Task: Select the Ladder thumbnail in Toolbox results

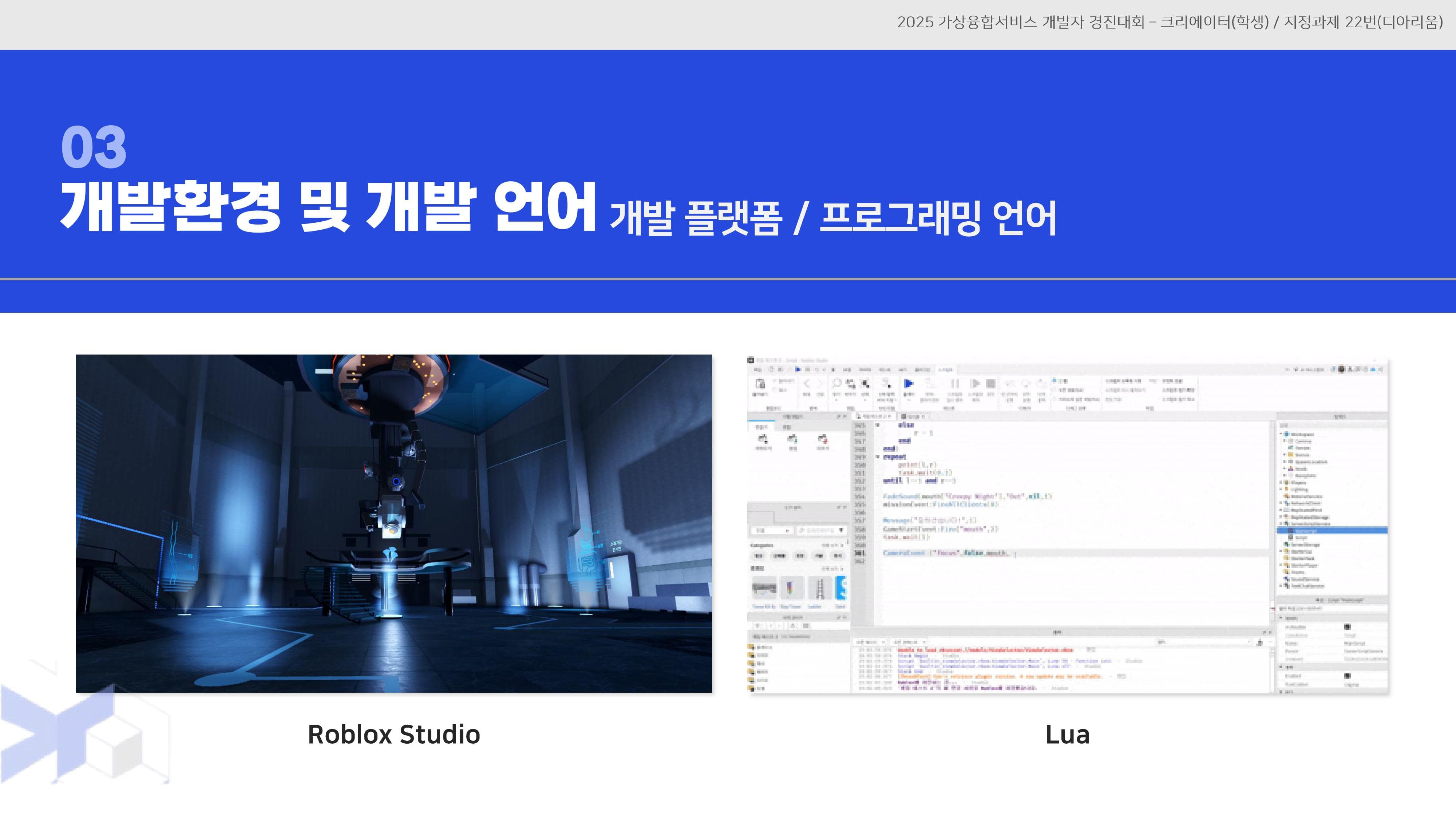Action: [820, 587]
